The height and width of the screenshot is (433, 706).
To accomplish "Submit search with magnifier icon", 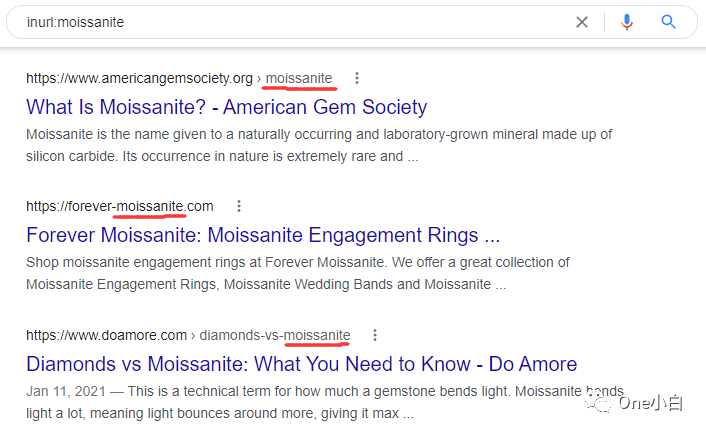I will (x=669, y=22).
